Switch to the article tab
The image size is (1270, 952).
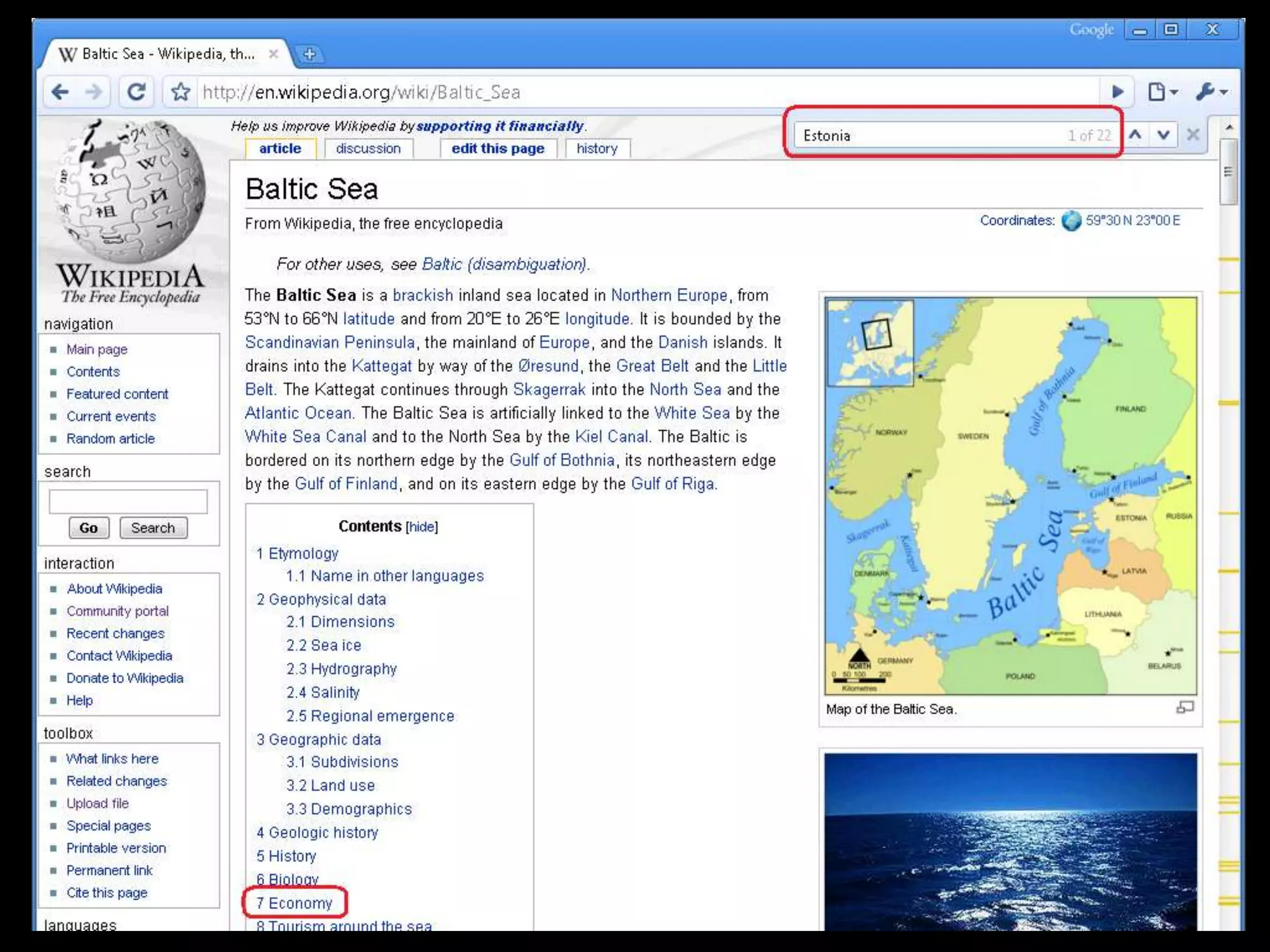(x=280, y=149)
